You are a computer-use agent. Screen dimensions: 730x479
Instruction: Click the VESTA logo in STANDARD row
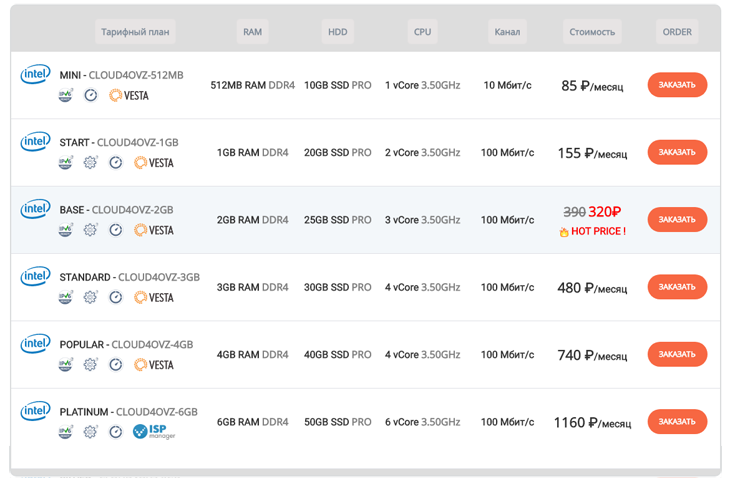coord(154,297)
